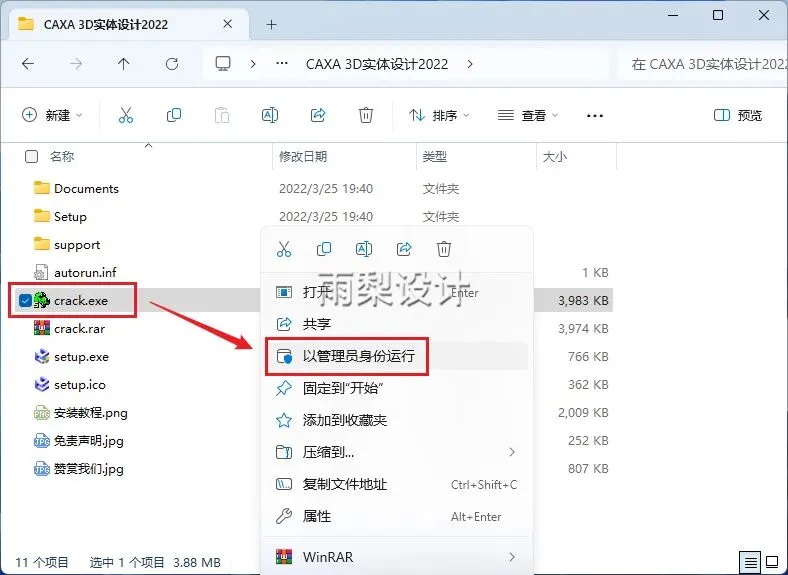Select the setup.ico file
The height and width of the screenshot is (575, 788).
[80, 385]
